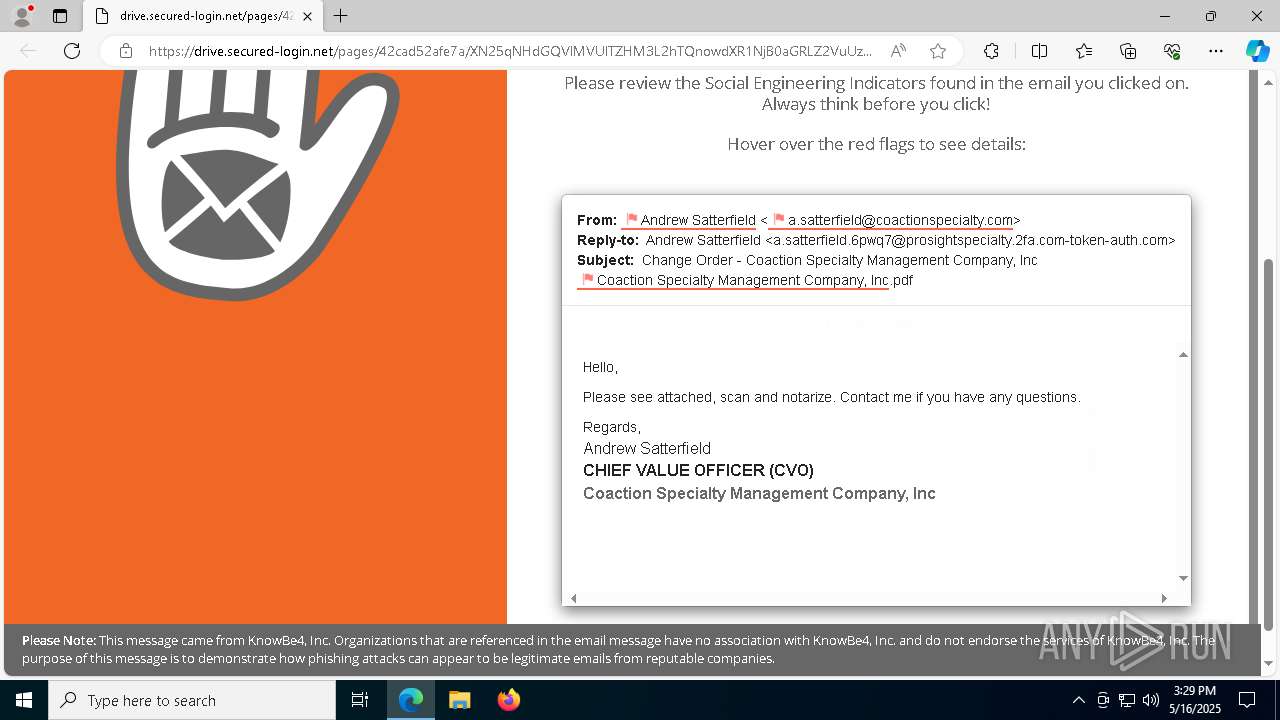Click the email scroll up arrow
The height and width of the screenshot is (720, 1280).
[x=1183, y=355]
